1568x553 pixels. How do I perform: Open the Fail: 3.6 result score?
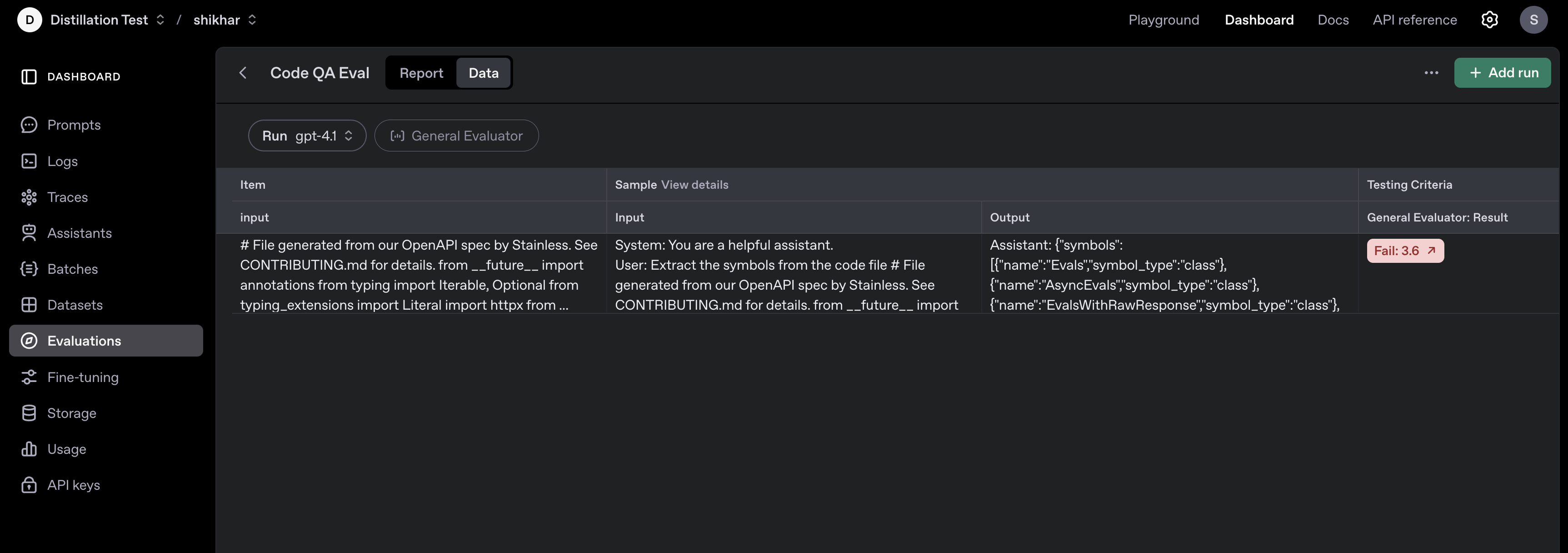point(1404,250)
